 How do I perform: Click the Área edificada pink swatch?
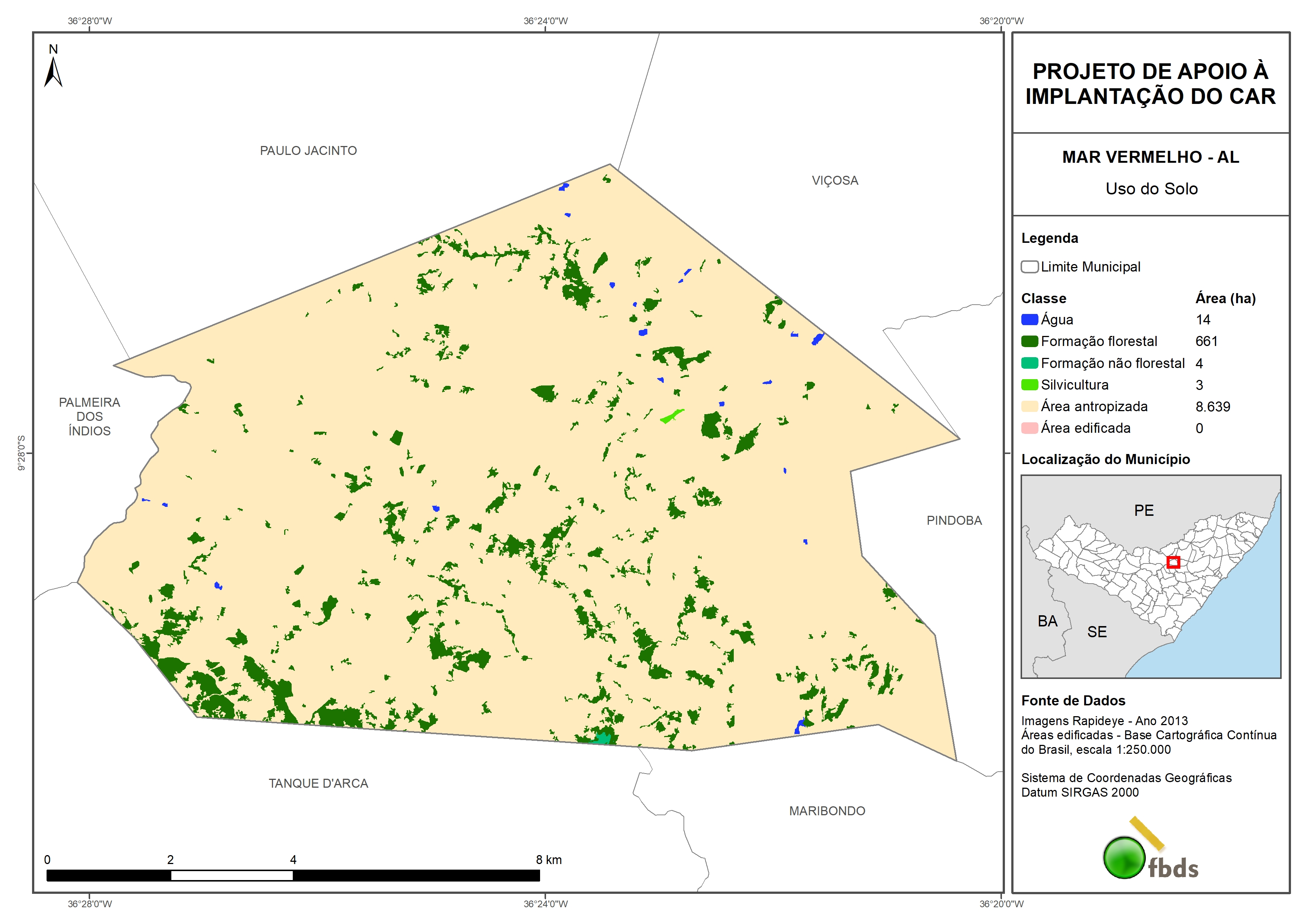(1029, 428)
